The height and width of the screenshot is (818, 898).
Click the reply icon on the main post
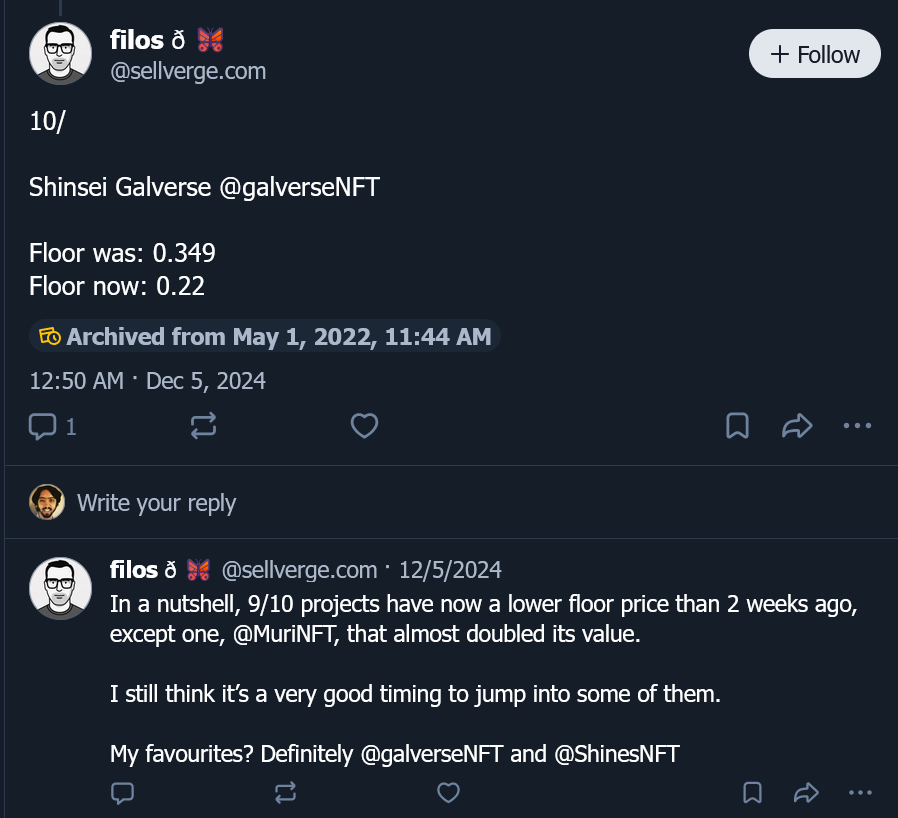click(x=43, y=427)
